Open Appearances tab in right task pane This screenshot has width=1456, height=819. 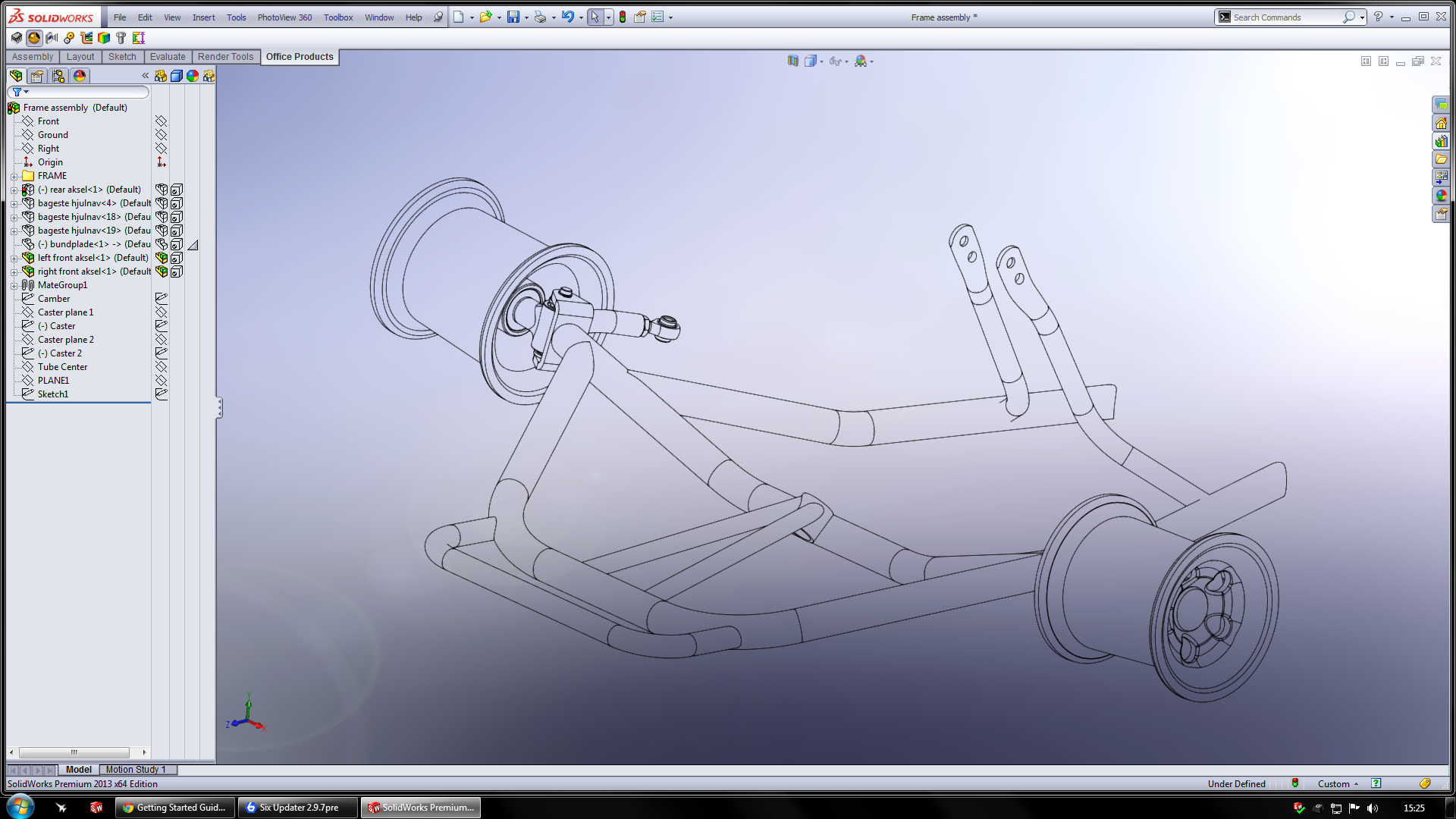point(1441,196)
